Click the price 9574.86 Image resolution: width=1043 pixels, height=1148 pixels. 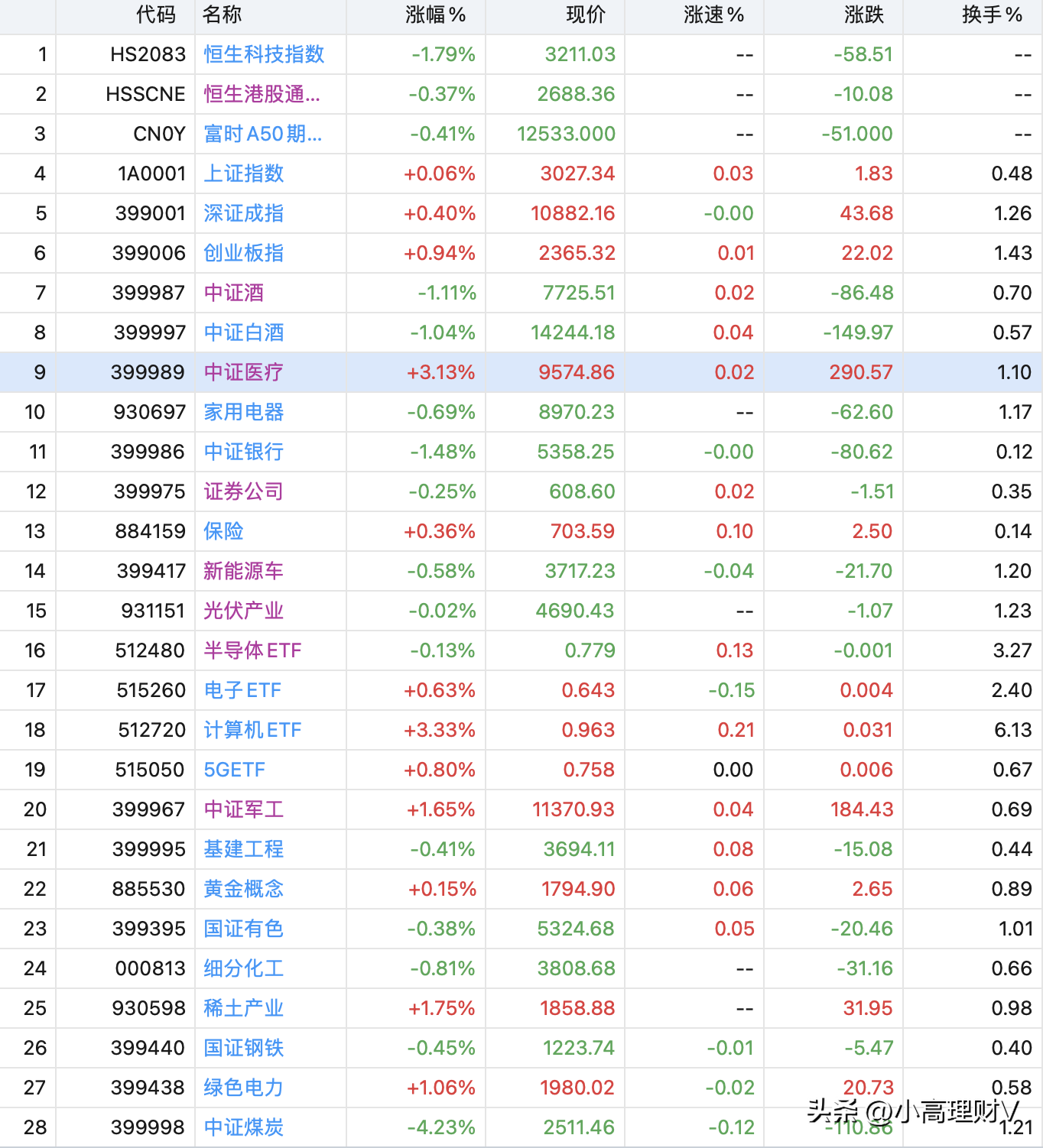point(577,372)
